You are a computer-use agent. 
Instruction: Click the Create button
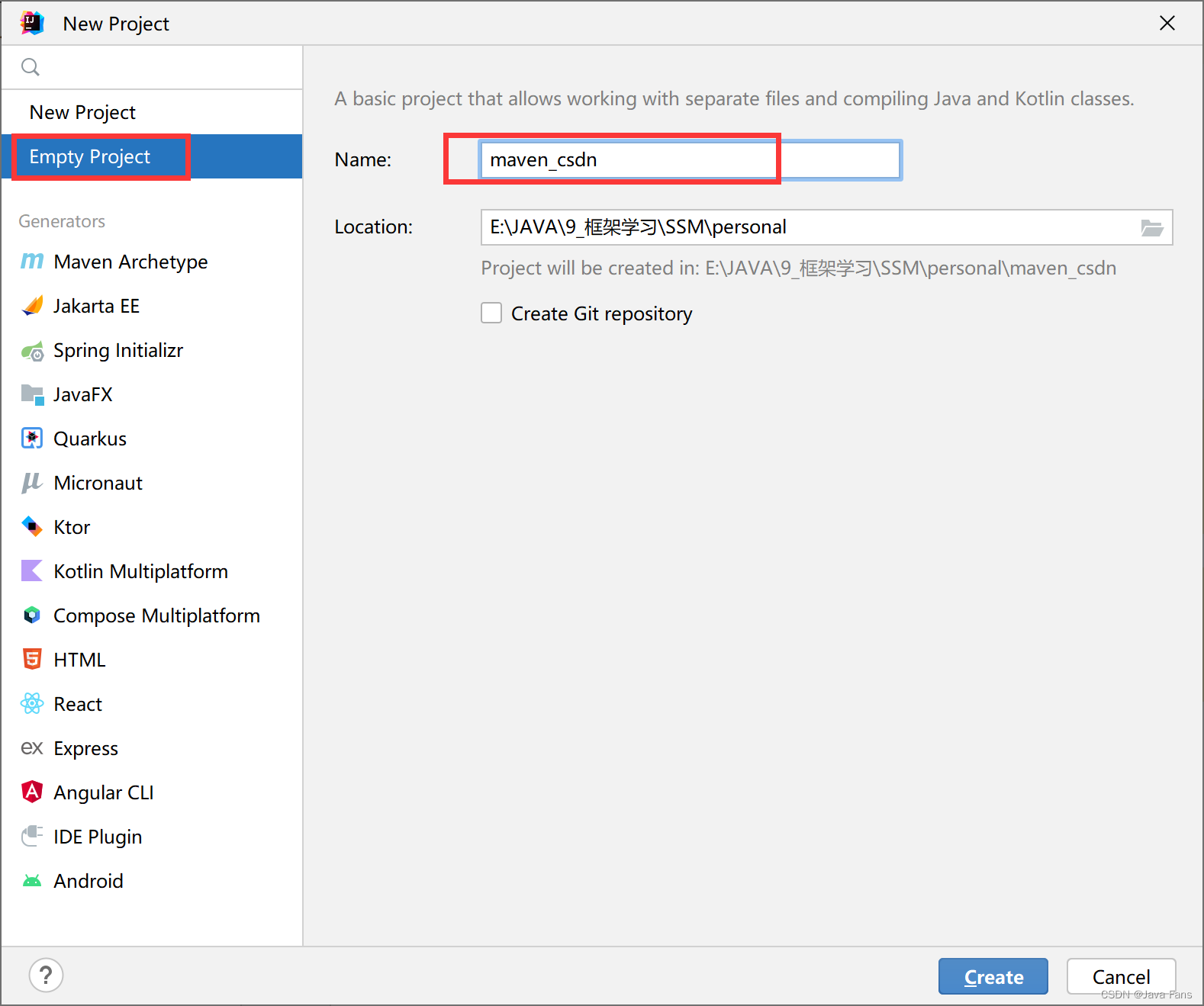pyautogui.click(x=993, y=976)
